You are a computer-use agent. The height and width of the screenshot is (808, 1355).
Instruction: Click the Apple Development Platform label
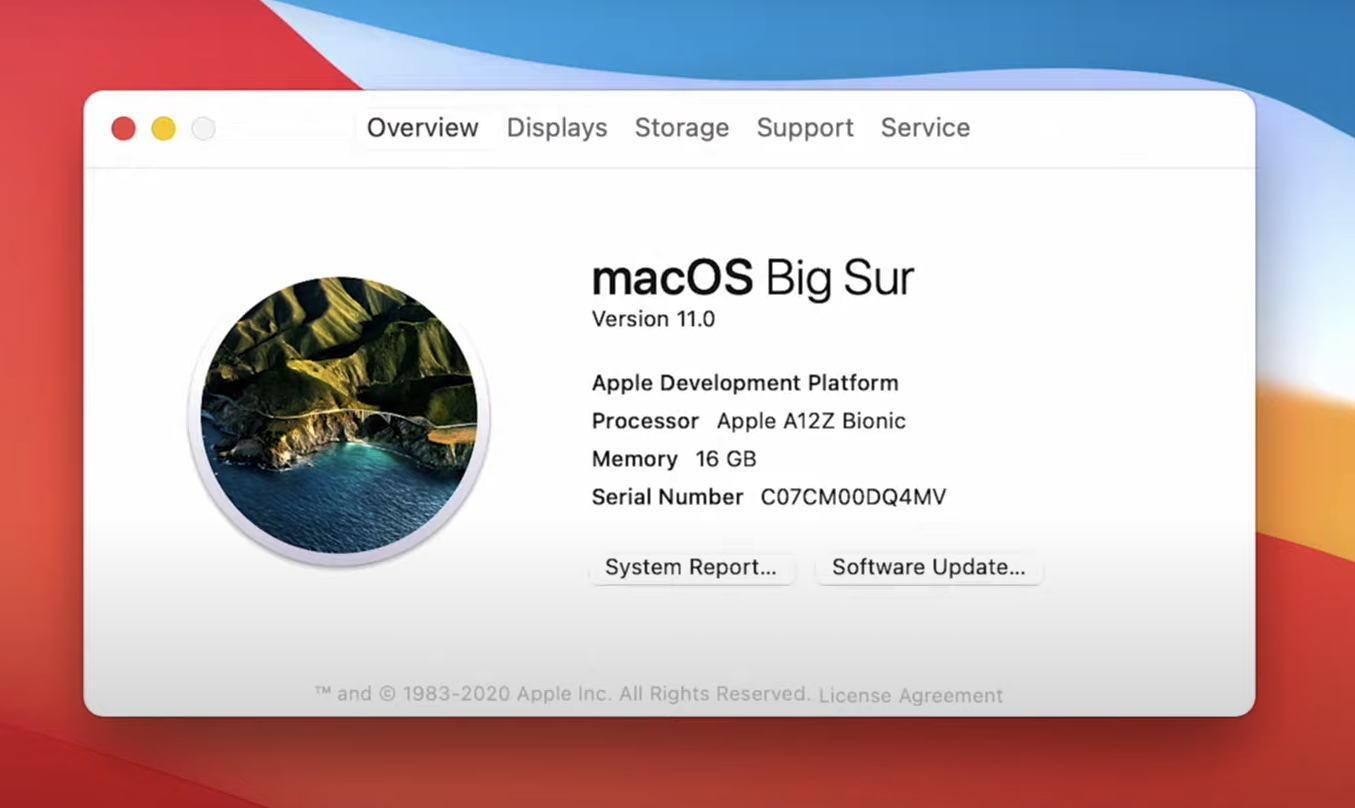745,383
